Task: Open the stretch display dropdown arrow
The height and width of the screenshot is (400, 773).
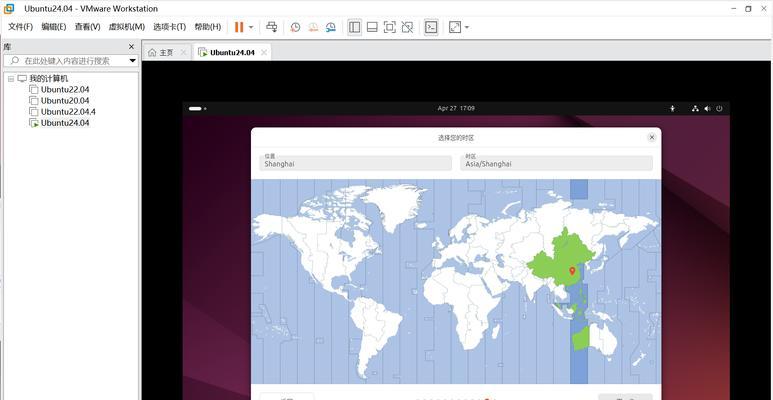Action: click(467, 27)
